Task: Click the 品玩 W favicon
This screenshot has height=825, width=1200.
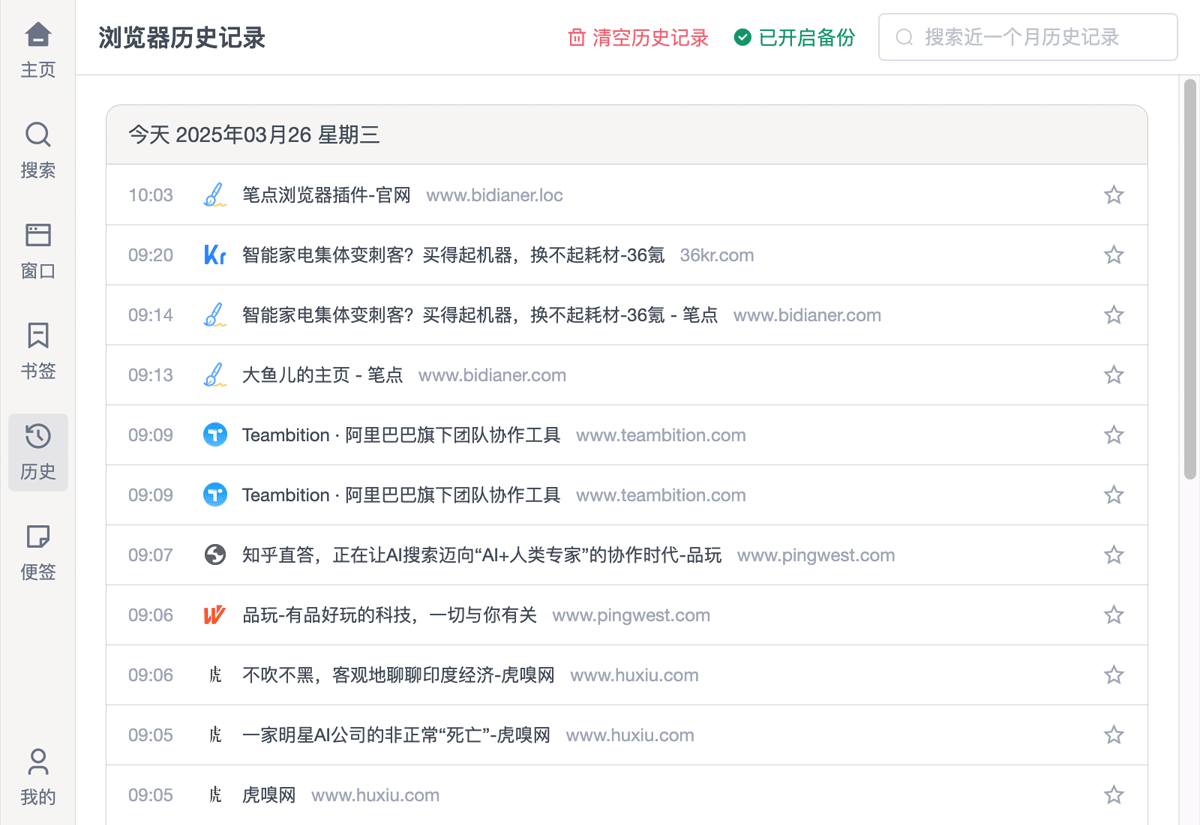Action: (215, 615)
